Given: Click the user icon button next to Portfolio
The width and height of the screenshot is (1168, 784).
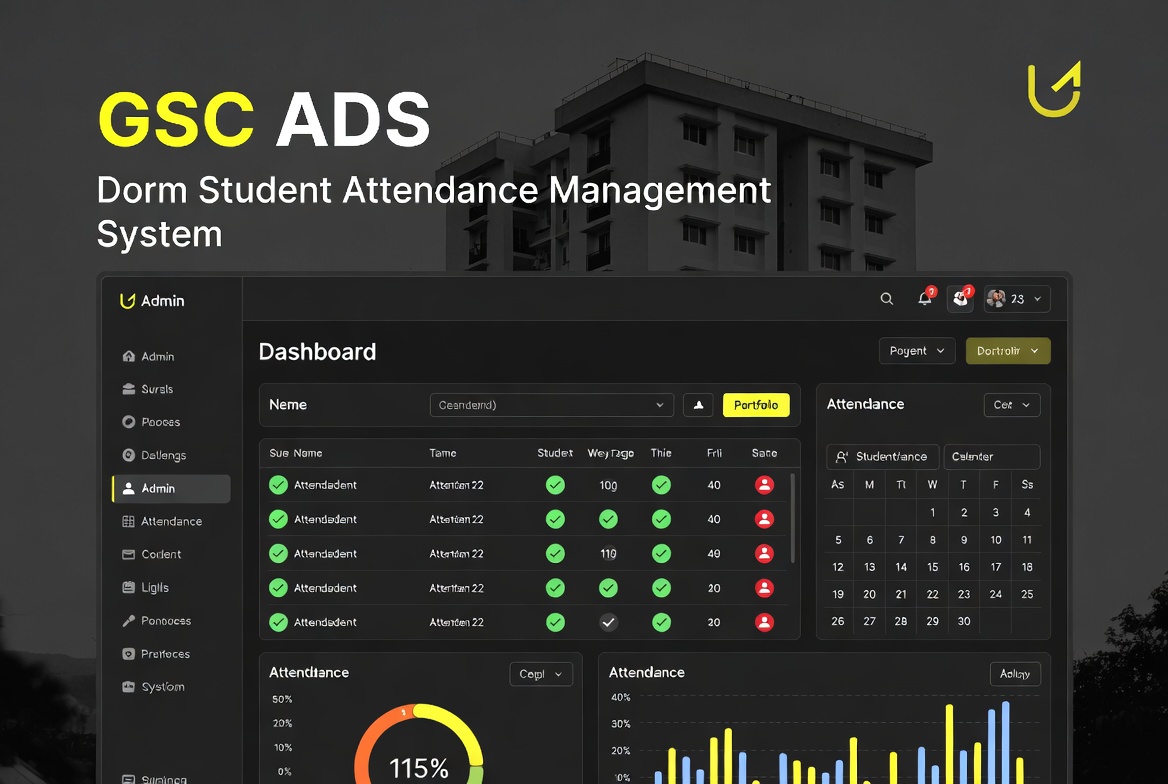Looking at the screenshot, I should tap(699, 405).
